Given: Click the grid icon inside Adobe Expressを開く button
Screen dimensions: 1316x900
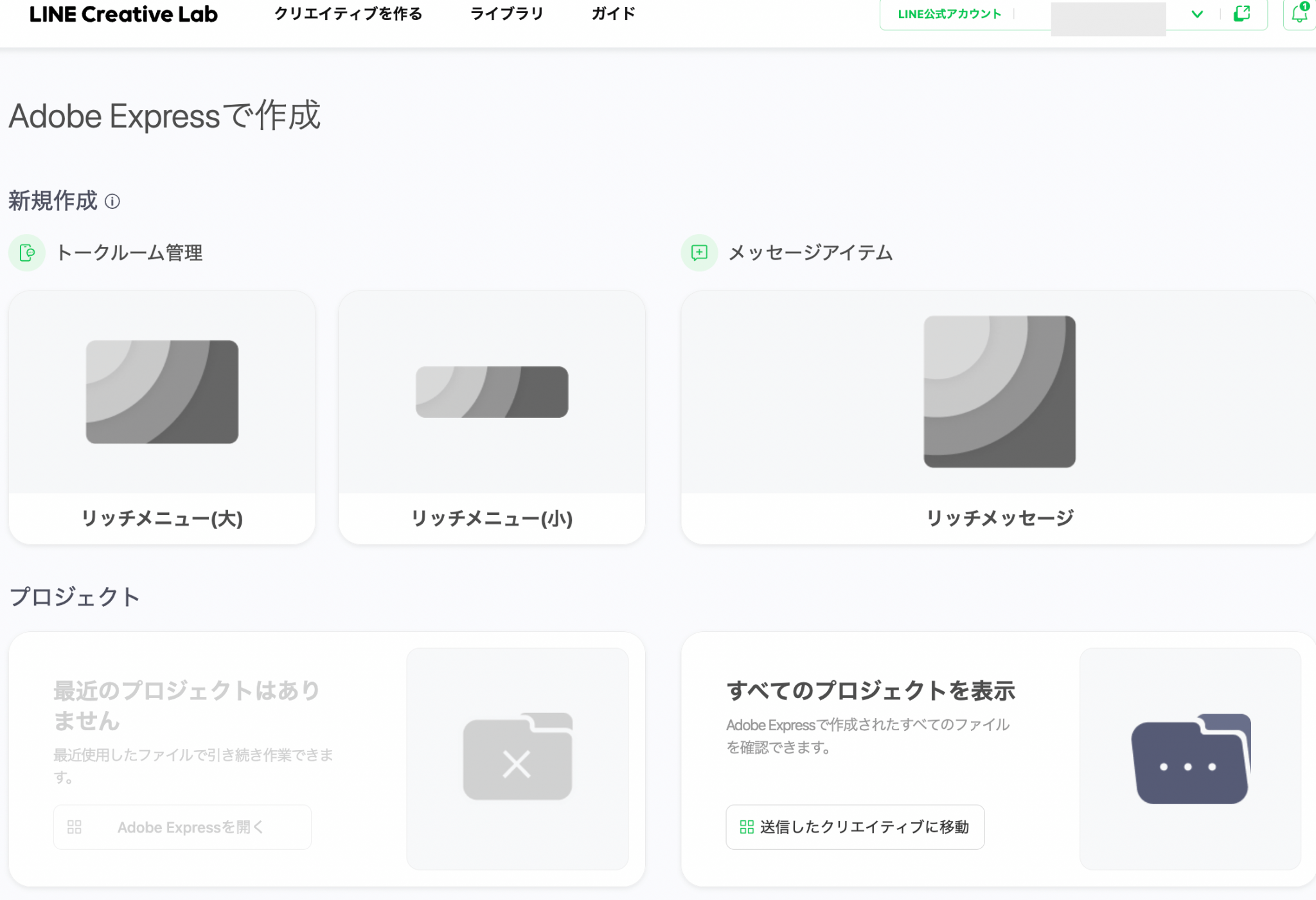Looking at the screenshot, I should tap(75, 827).
